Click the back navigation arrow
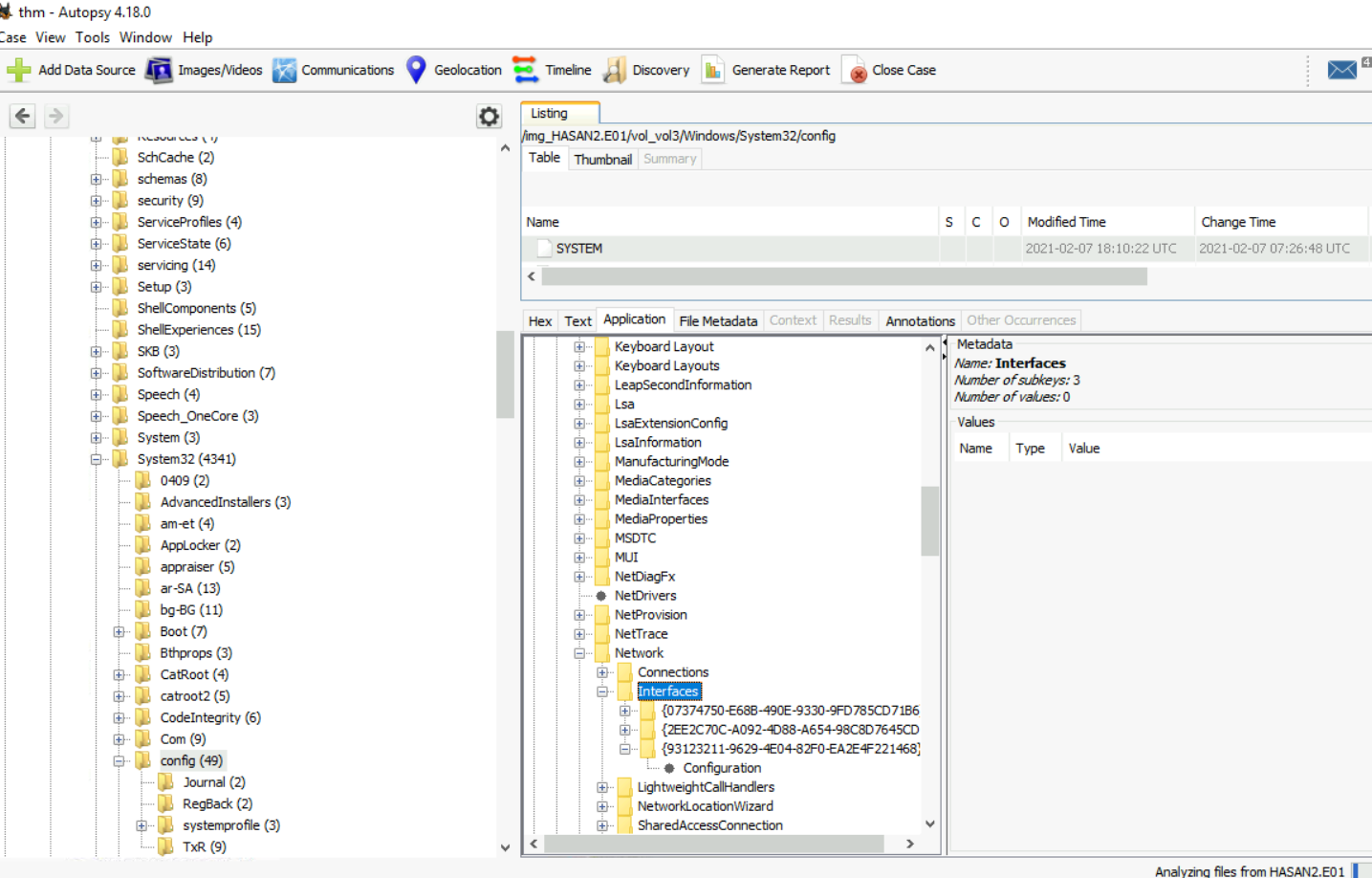1372x878 pixels. [23, 117]
